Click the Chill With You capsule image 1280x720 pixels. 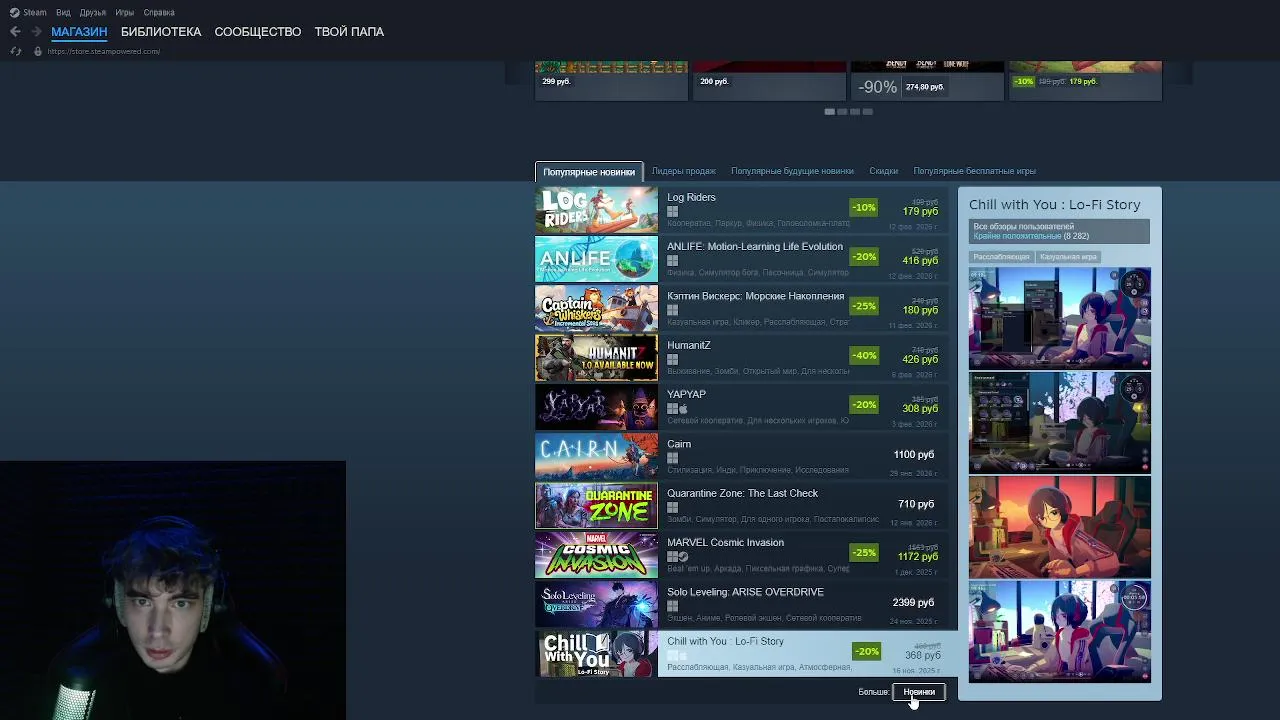[x=596, y=653]
